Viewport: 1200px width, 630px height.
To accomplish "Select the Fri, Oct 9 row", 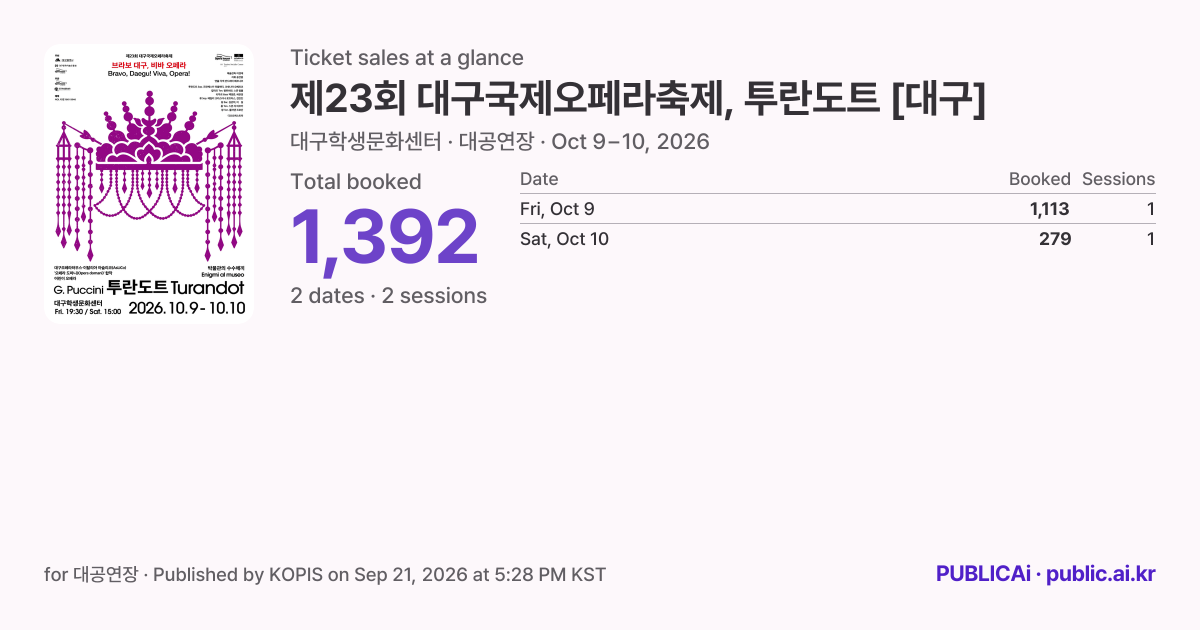I will pos(837,209).
